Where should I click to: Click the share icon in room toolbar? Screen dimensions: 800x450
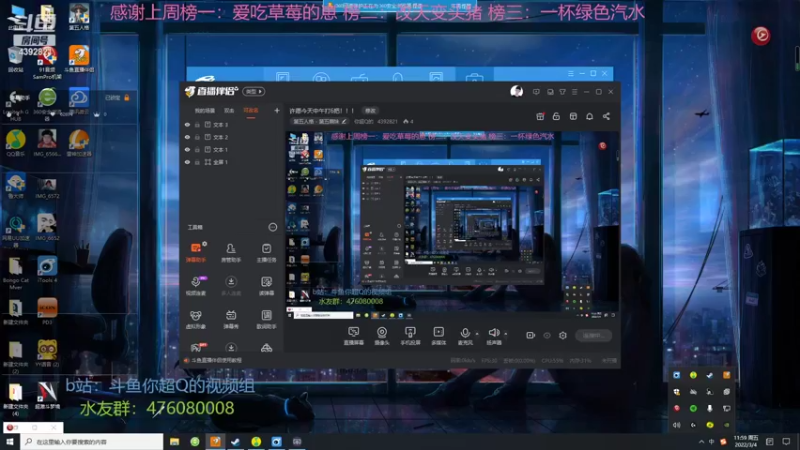click(x=606, y=116)
